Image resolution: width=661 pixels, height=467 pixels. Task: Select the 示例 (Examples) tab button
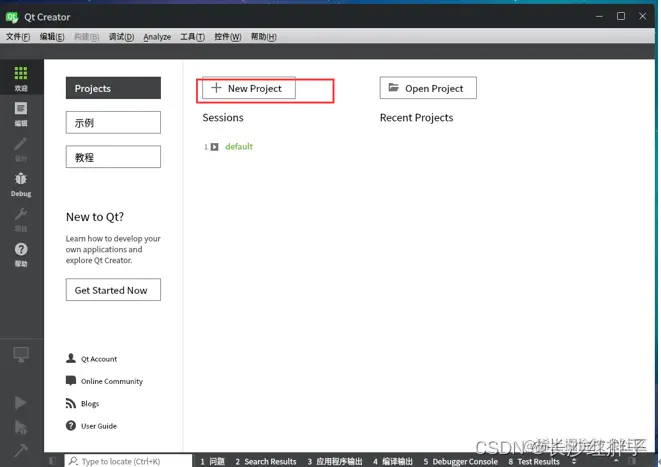coord(113,123)
